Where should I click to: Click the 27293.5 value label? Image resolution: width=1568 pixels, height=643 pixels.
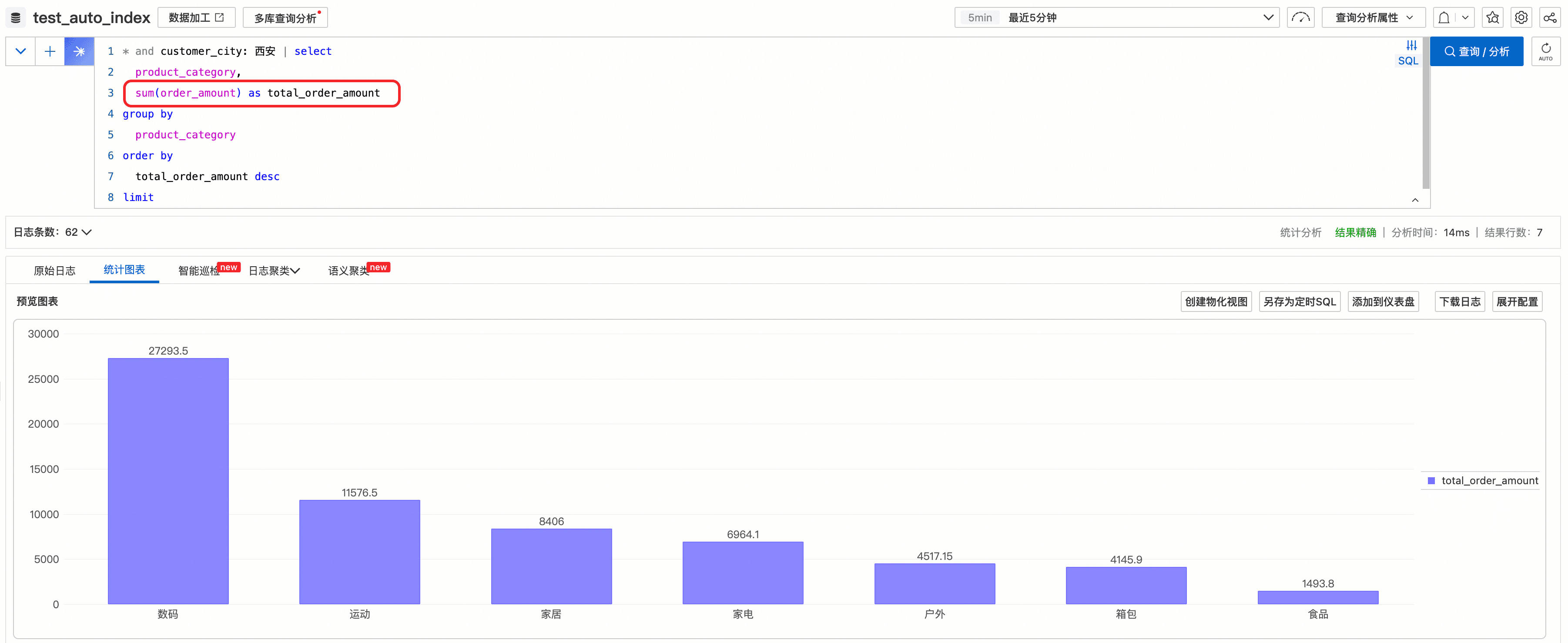pyautogui.click(x=168, y=351)
